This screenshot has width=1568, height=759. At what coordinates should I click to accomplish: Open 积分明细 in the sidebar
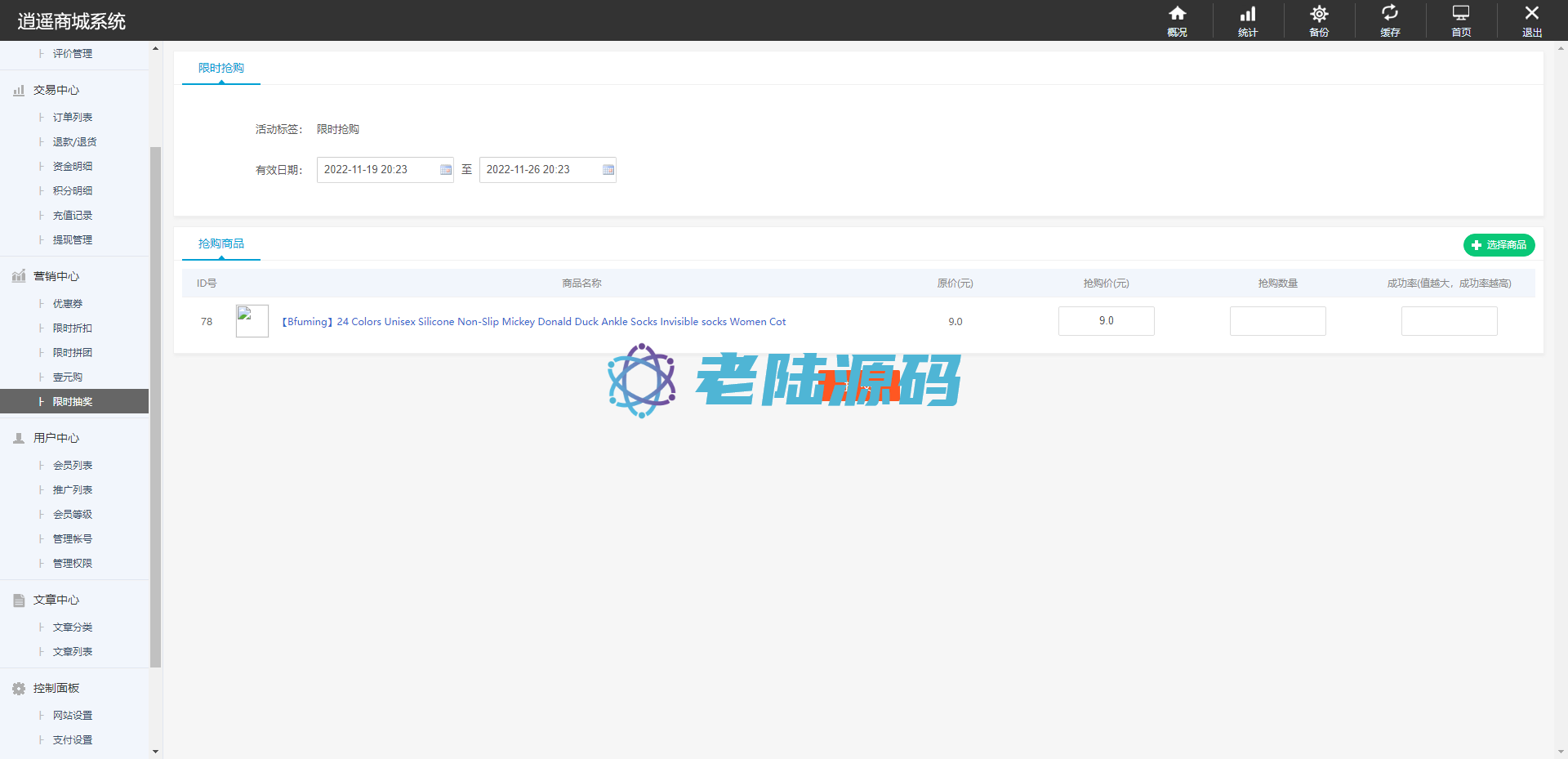tap(73, 191)
